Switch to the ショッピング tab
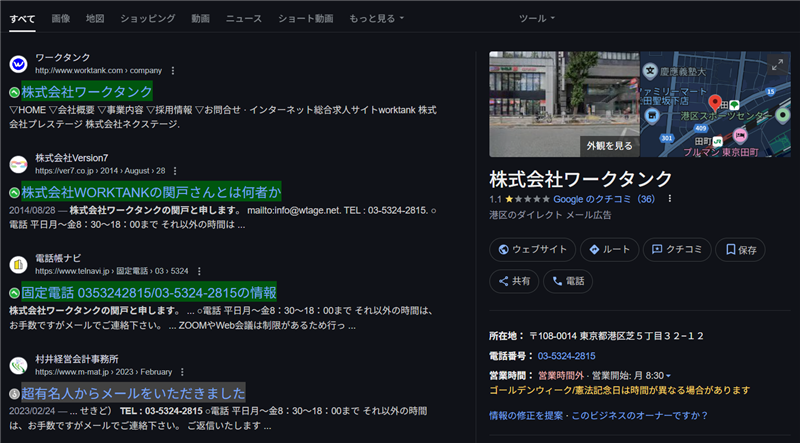 click(x=148, y=18)
